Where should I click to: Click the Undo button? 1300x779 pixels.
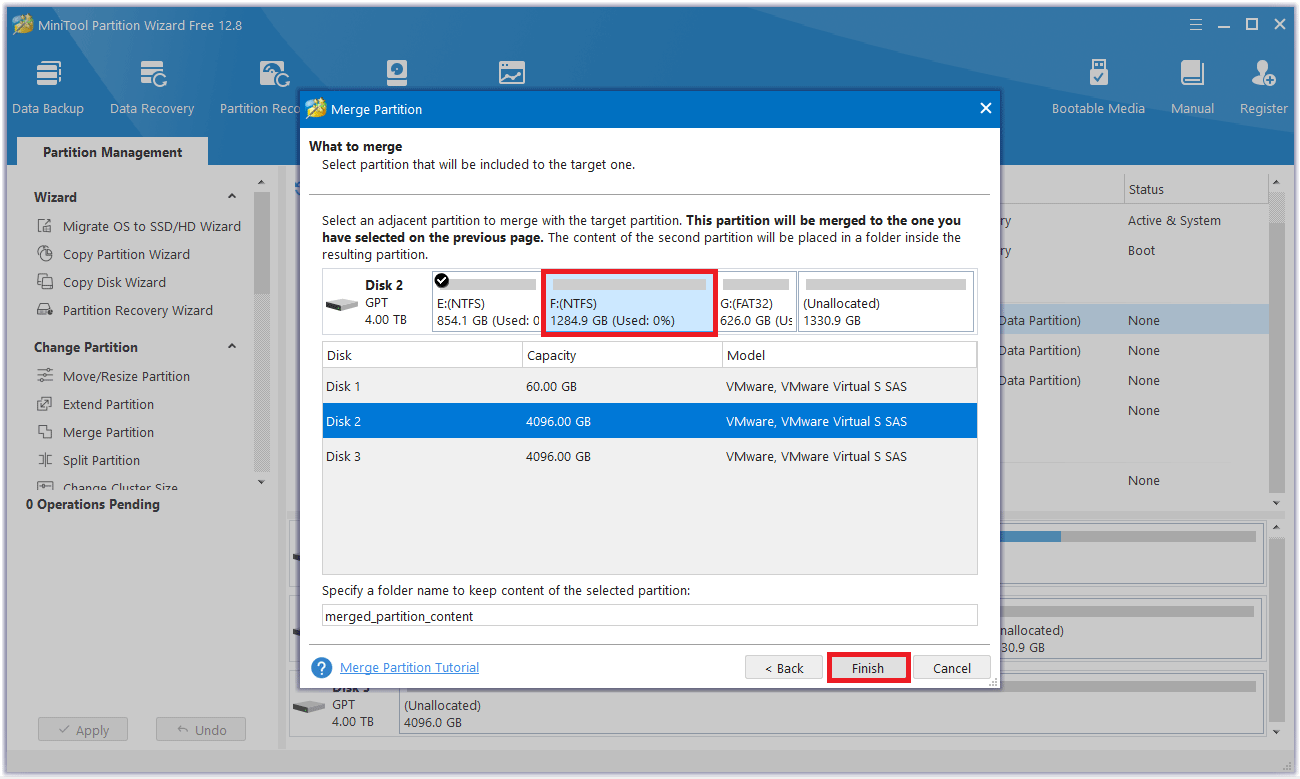200,730
